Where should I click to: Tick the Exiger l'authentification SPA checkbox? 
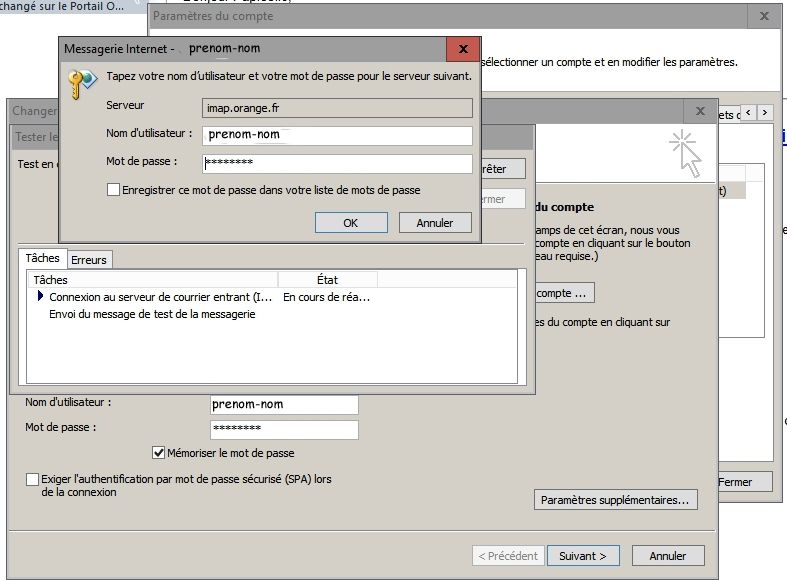coord(33,480)
